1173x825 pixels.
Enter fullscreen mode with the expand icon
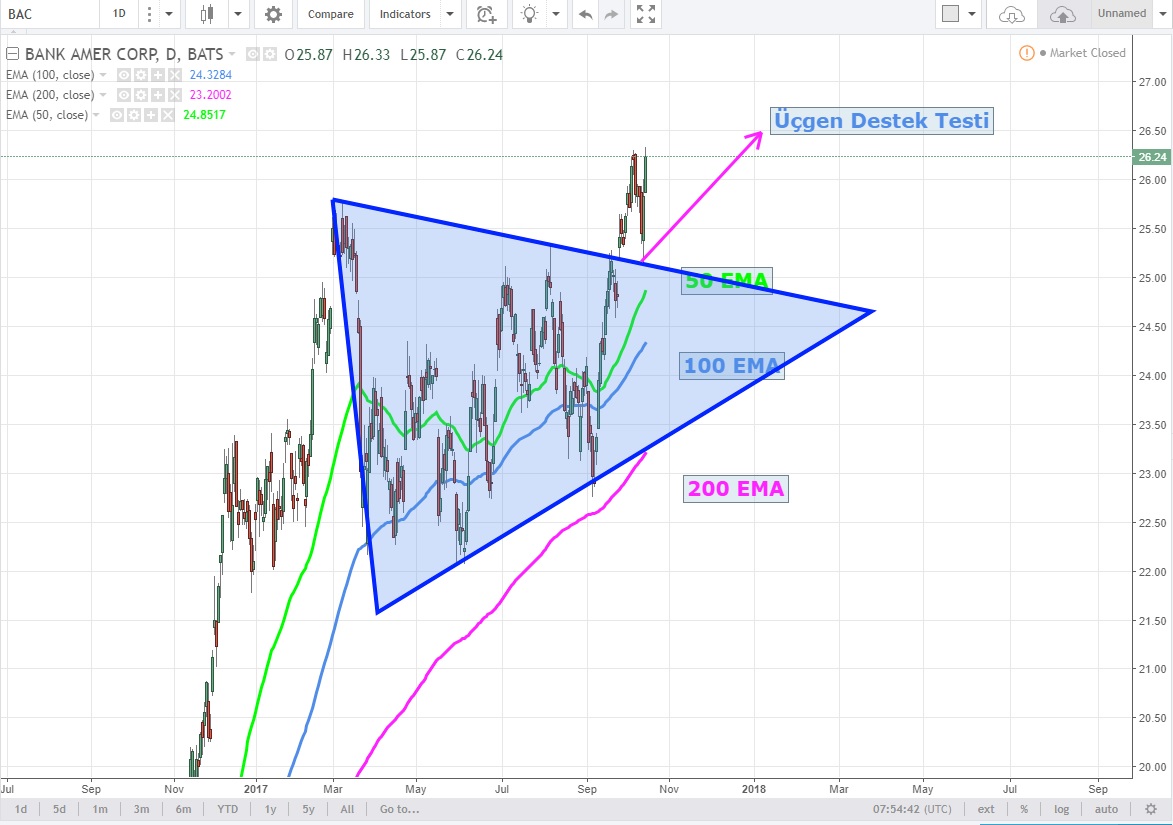646,14
